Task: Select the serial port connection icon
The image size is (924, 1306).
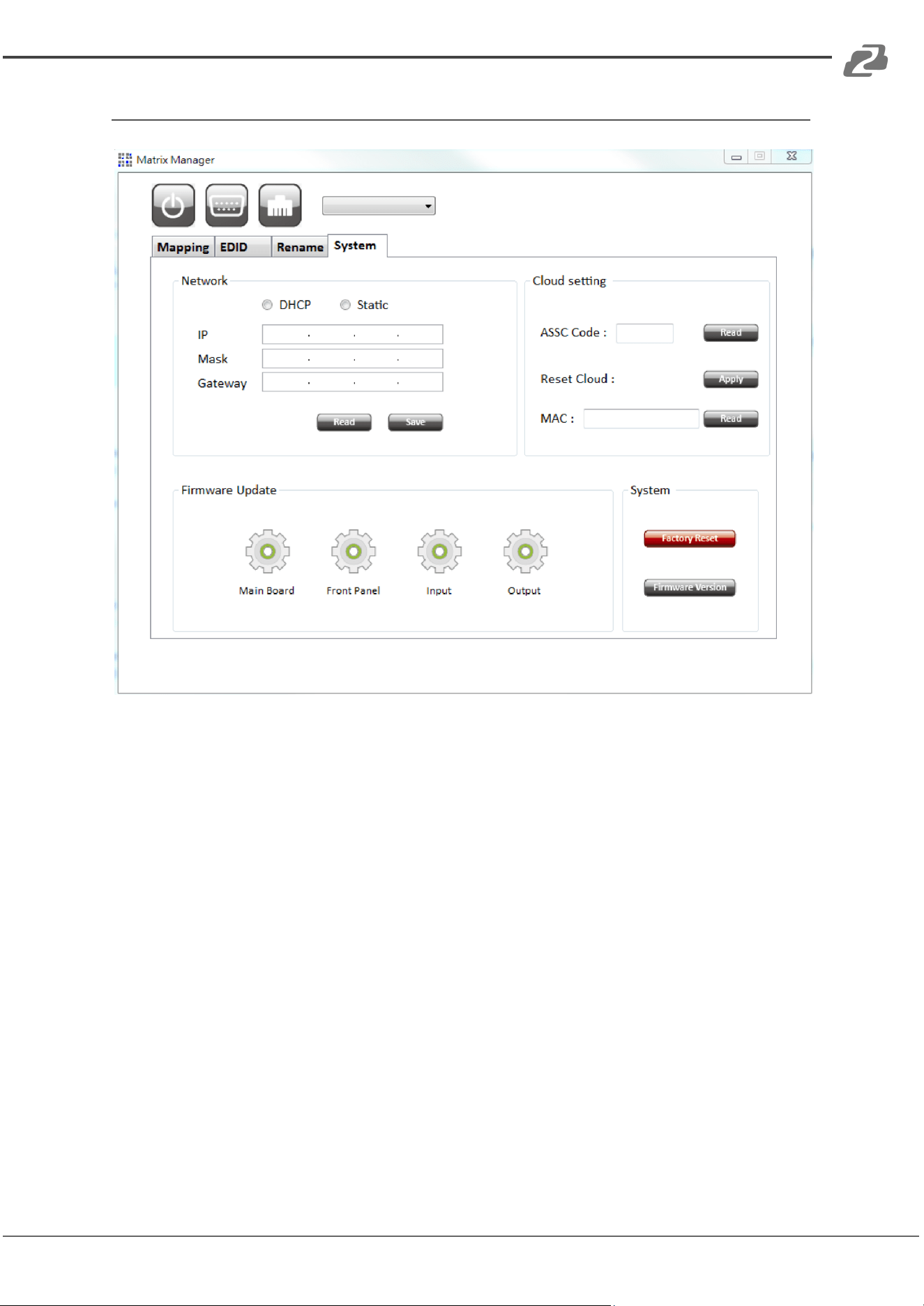Action: 227,205
